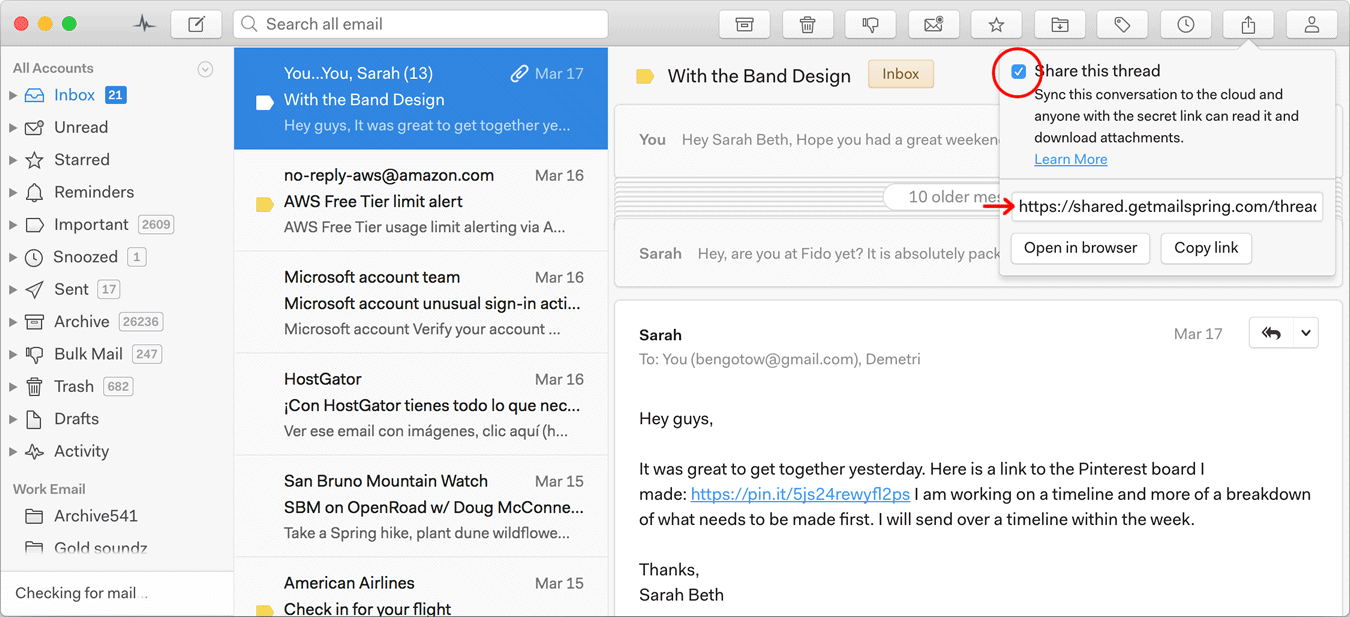Expand the Inbox folder disclosure triangle

[13, 96]
